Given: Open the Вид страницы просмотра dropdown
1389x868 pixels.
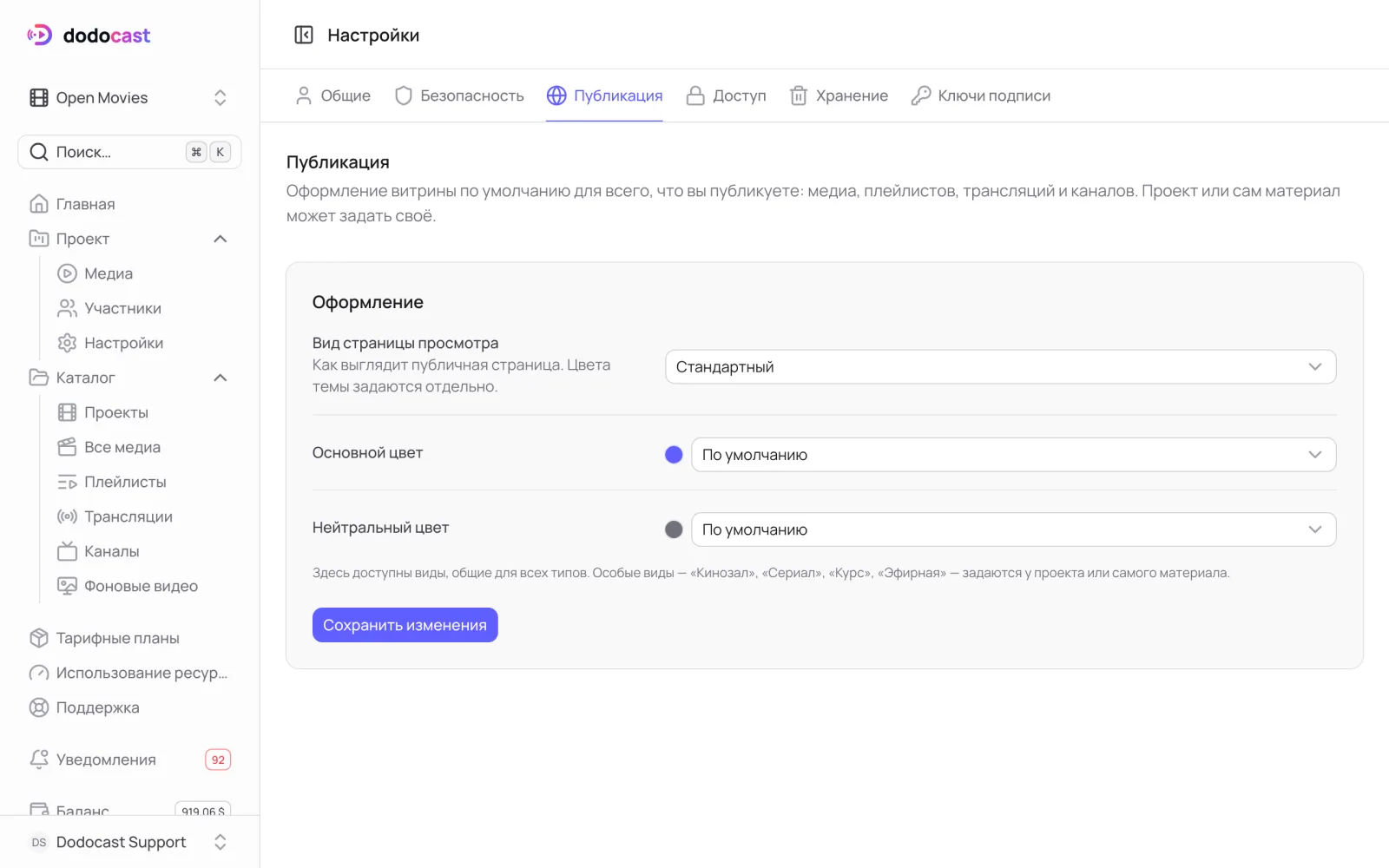Looking at the screenshot, I should (1000, 367).
